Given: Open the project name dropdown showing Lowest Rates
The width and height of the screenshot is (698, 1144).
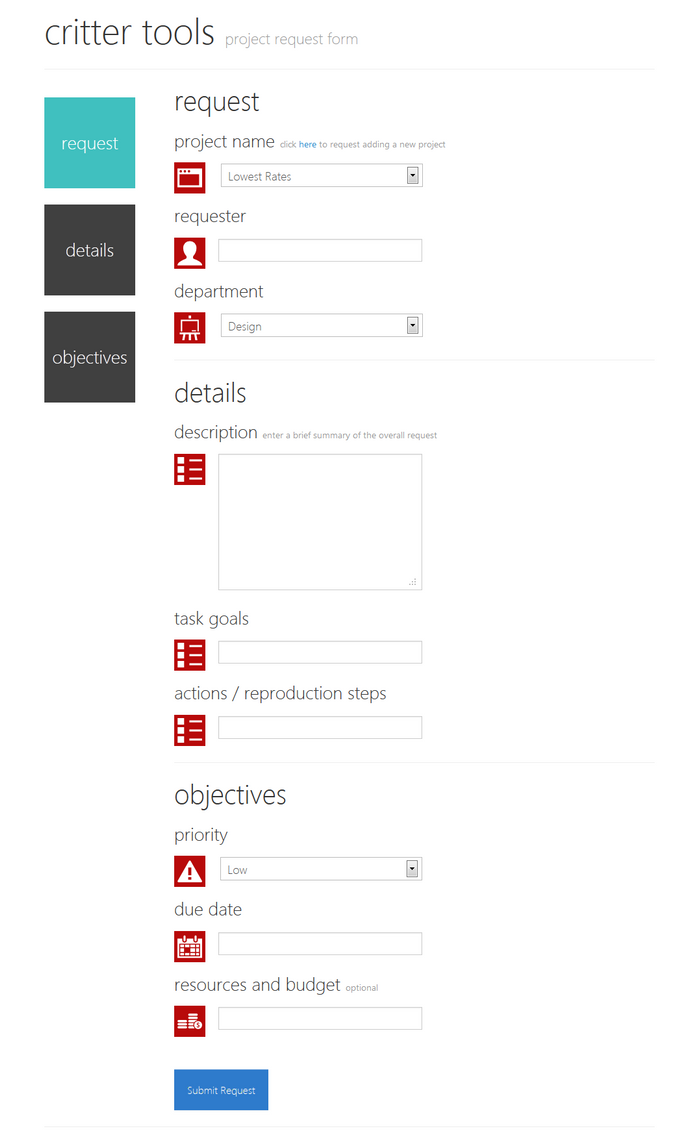Looking at the screenshot, I should (322, 176).
